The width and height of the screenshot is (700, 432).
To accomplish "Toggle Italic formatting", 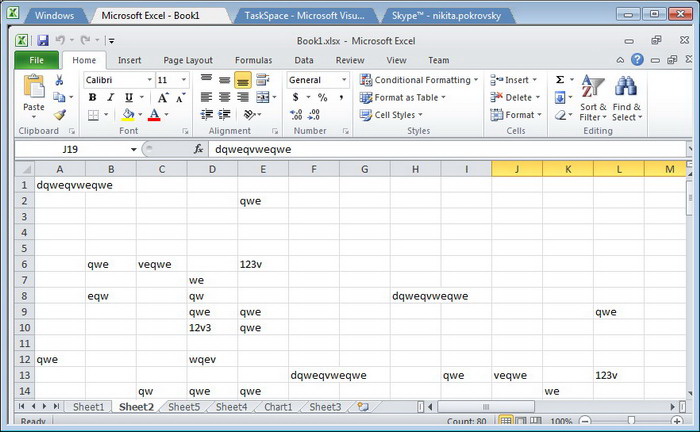I will [110, 97].
